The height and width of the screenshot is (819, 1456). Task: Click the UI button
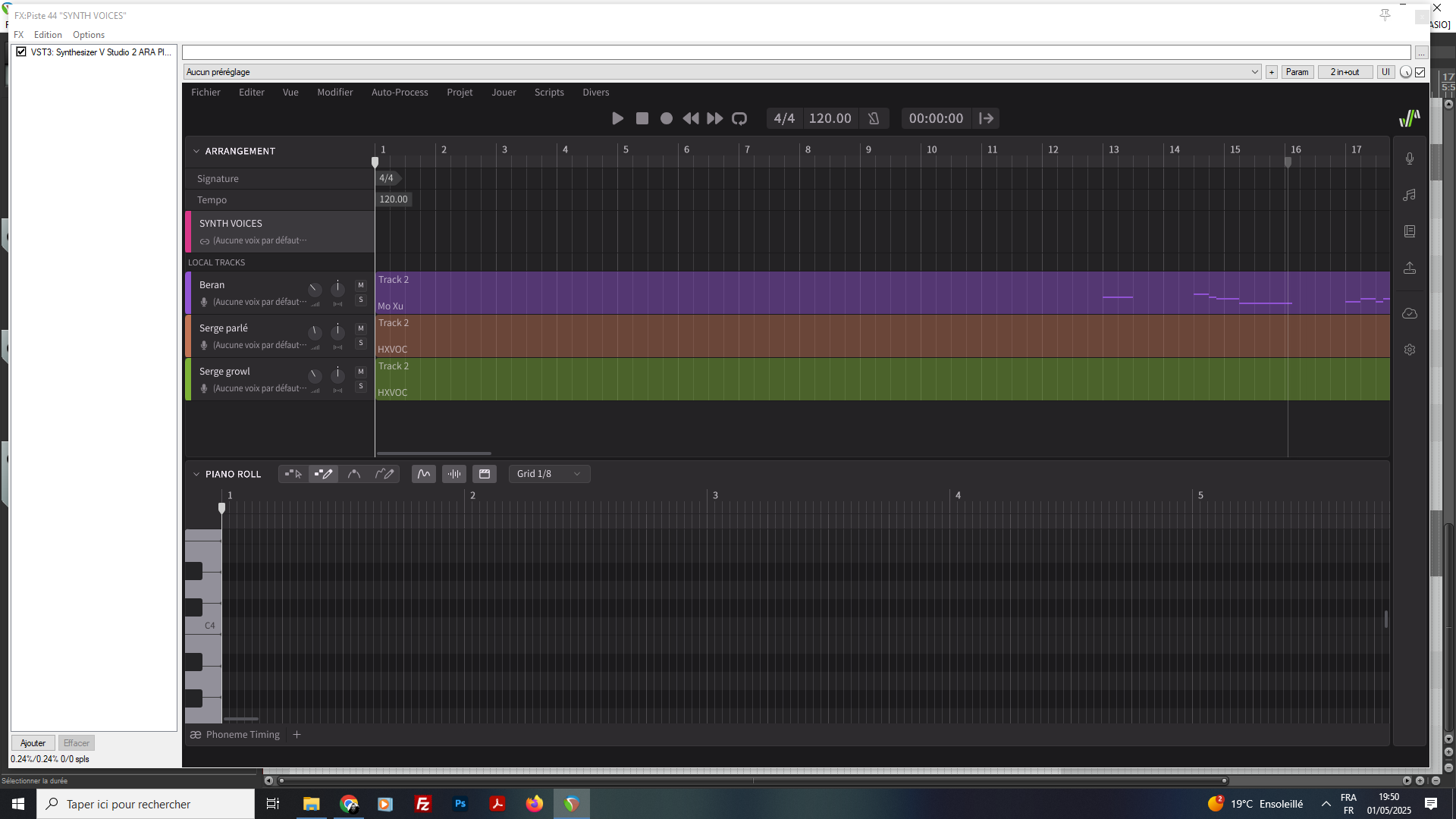1385,72
